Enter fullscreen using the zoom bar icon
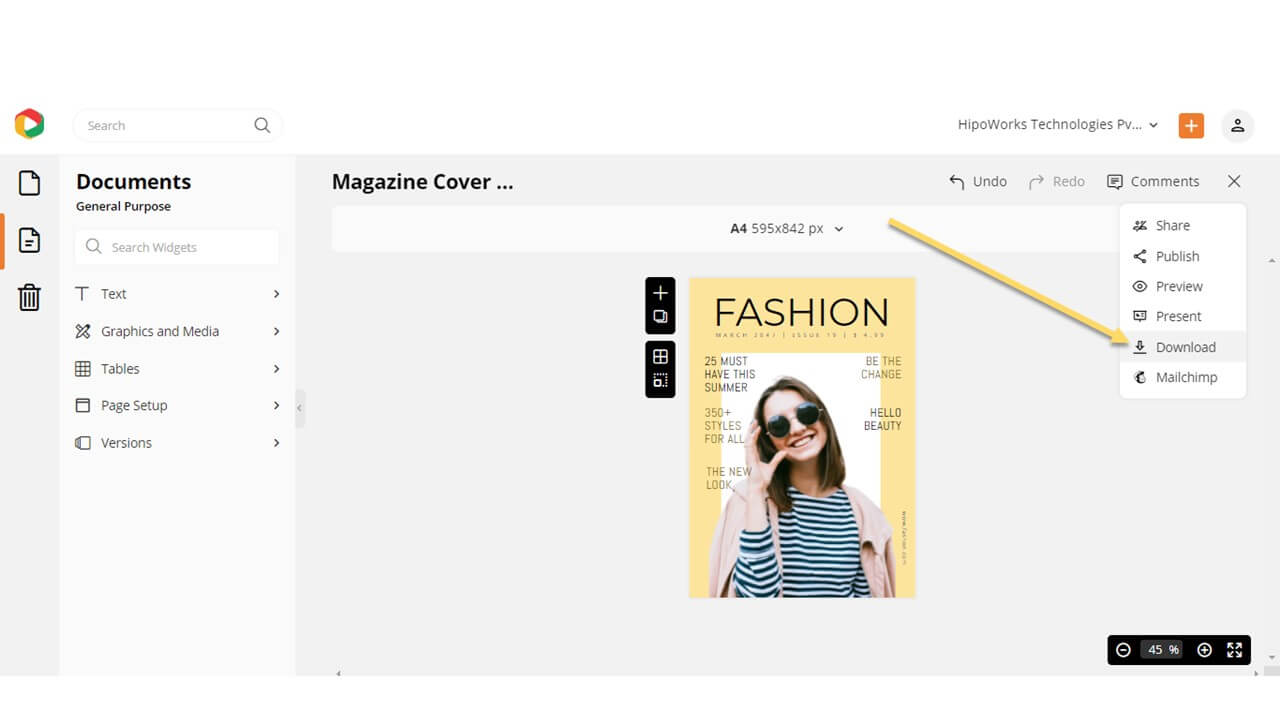 point(1234,650)
